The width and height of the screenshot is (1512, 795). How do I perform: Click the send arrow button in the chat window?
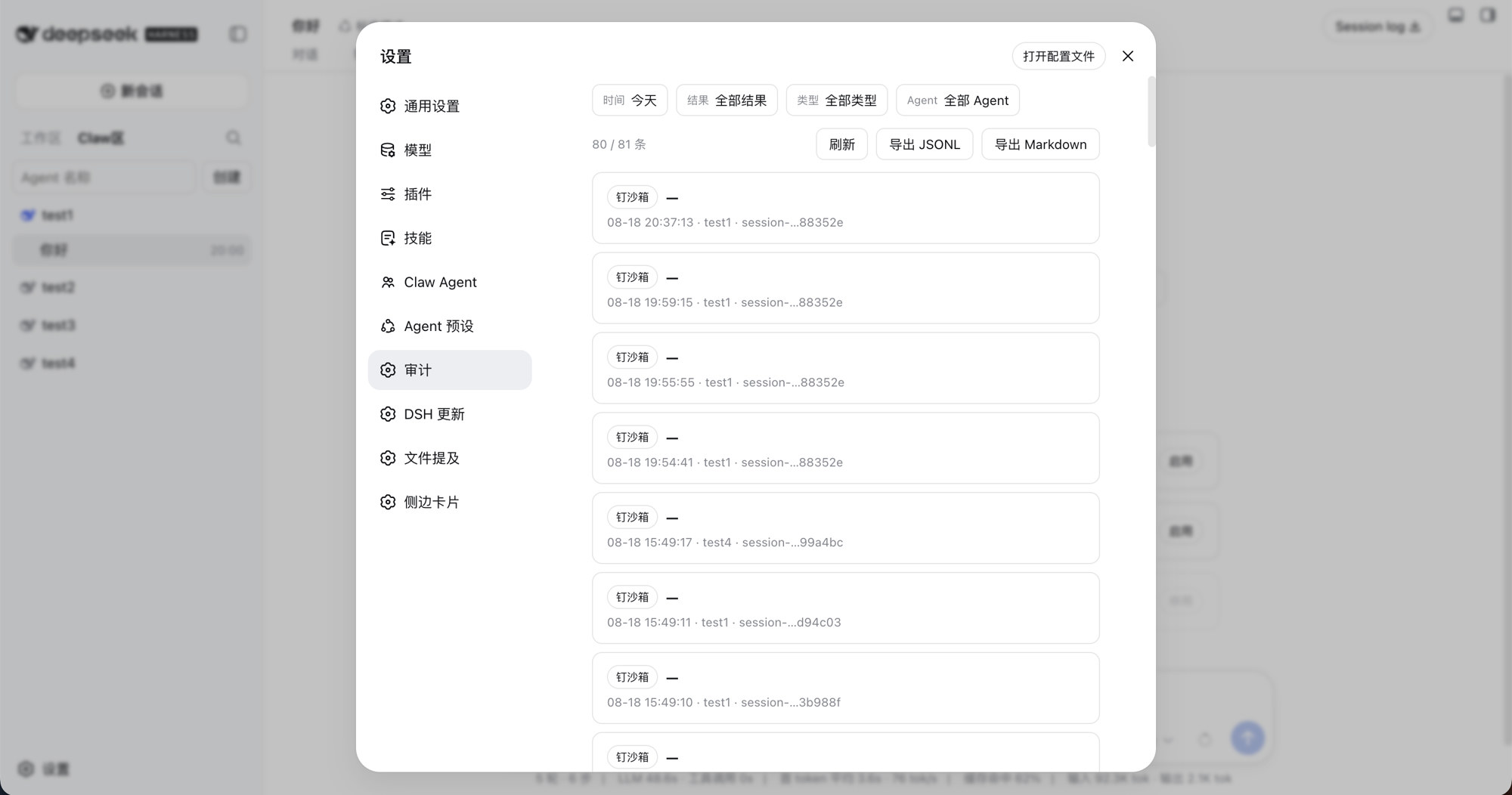(1247, 738)
